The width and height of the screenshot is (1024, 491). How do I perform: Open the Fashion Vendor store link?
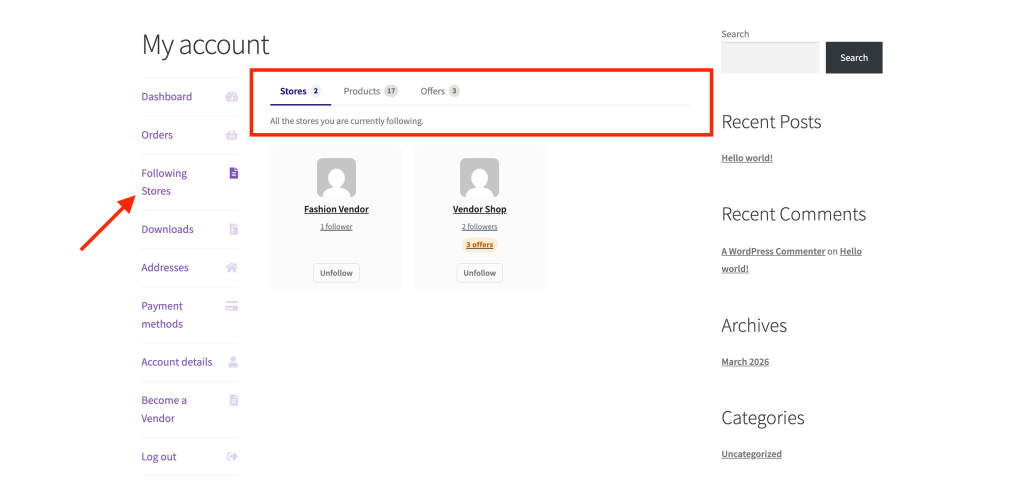pyautogui.click(x=336, y=210)
